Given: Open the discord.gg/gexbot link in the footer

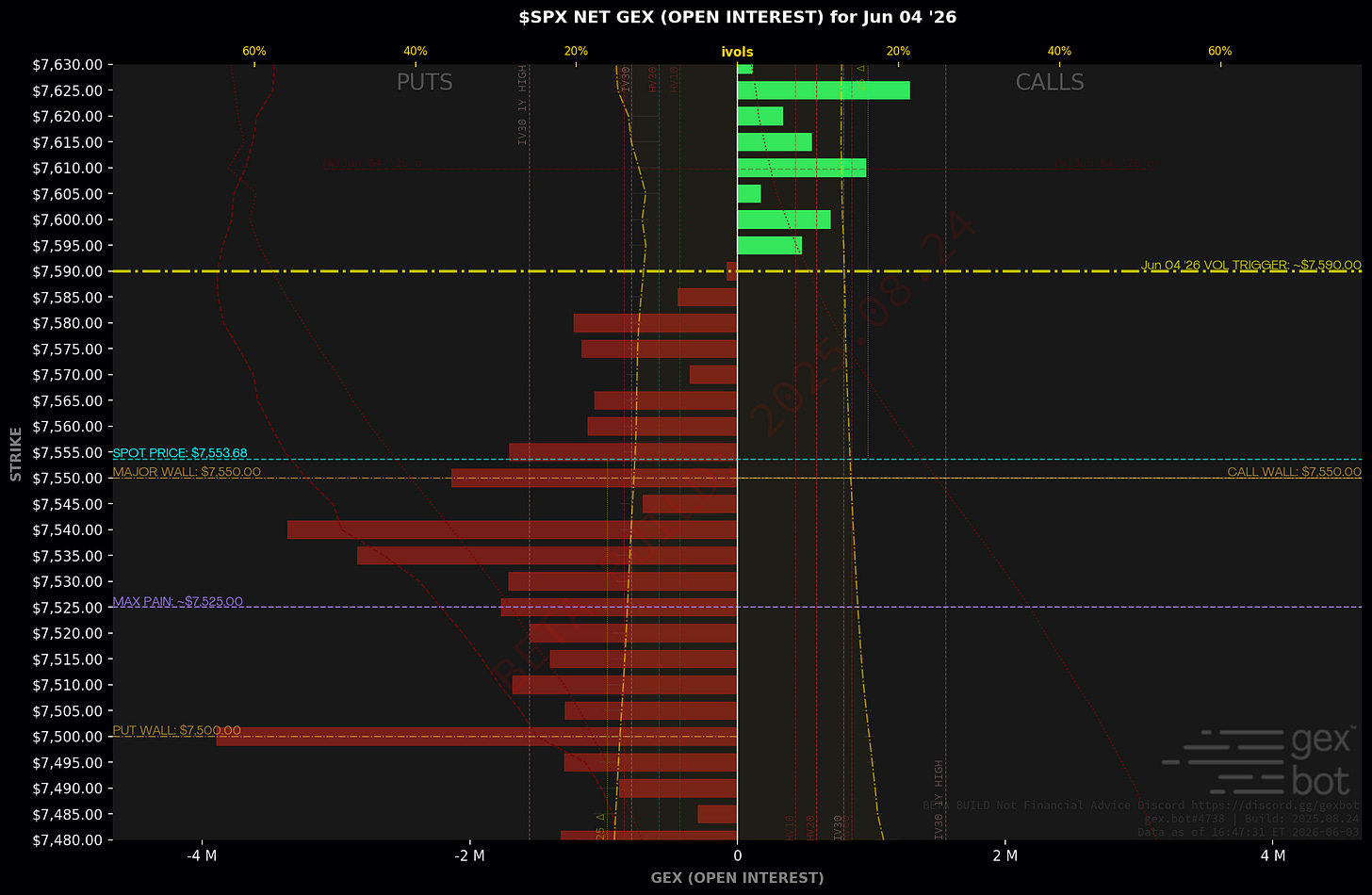Looking at the screenshot, I should [1275, 805].
